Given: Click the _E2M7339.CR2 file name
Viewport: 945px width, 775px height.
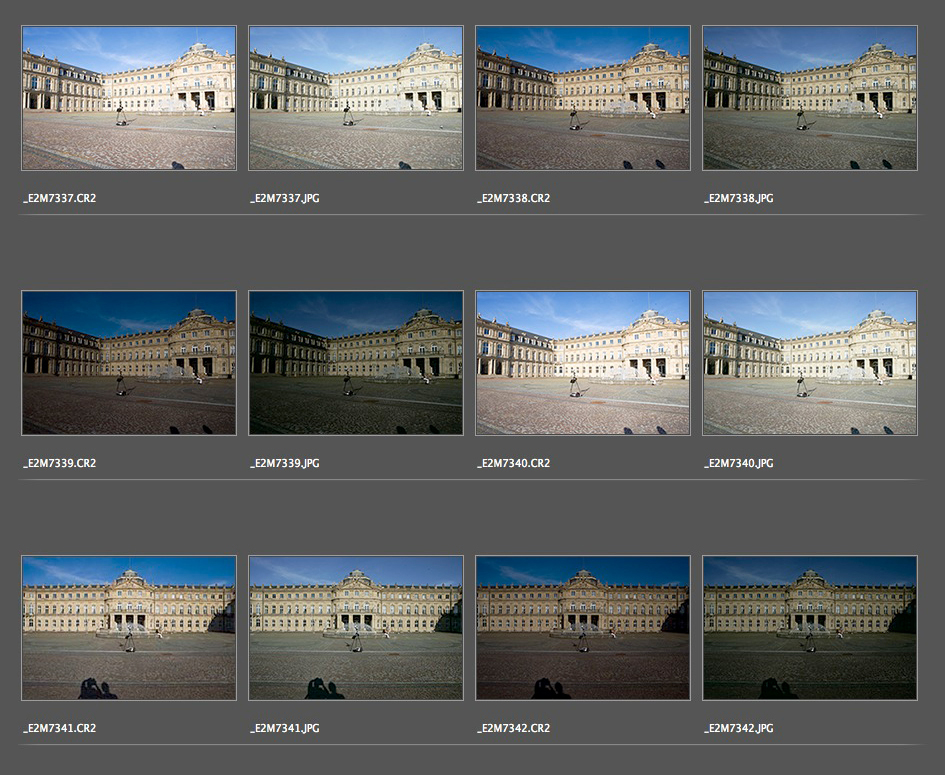Looking at the screenshot, I should click(x=59, y=463).
